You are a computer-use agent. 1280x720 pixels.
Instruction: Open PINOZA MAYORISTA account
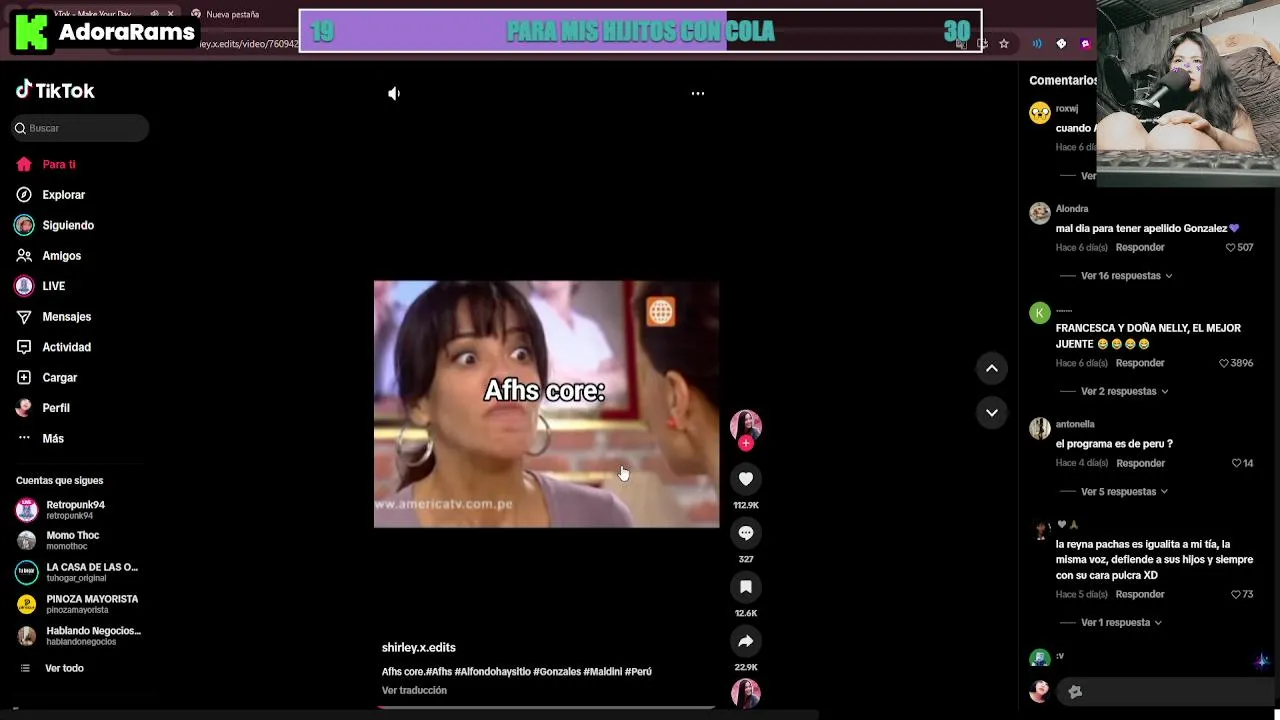point(77,604)
